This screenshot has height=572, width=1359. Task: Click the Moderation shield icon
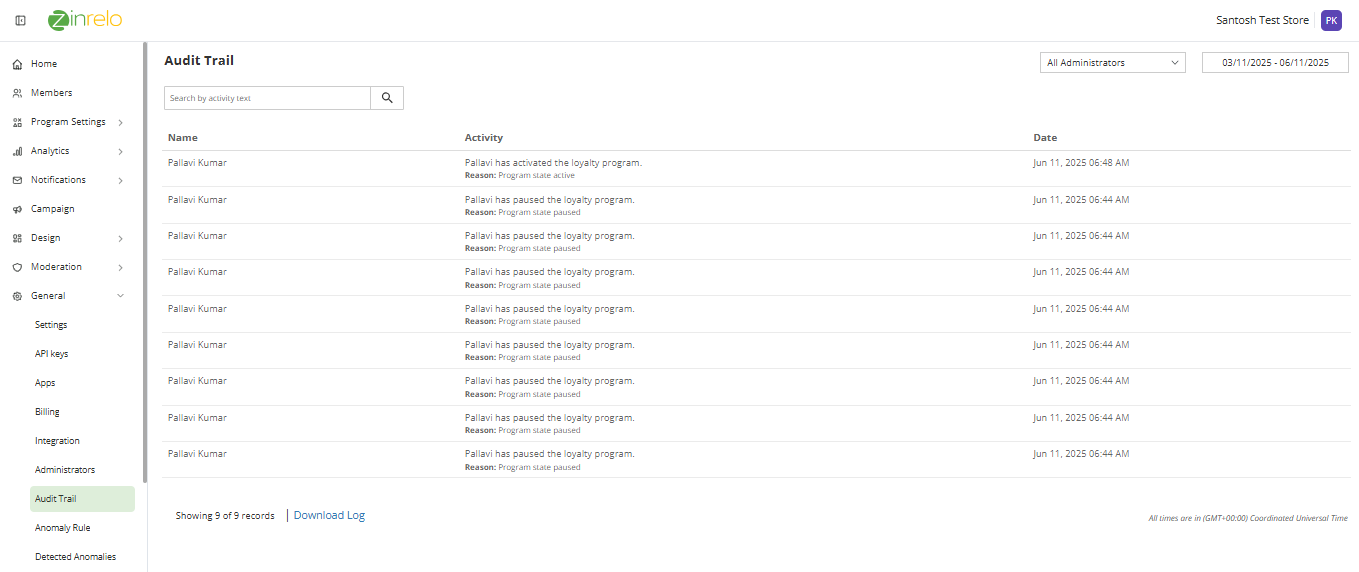17,267
